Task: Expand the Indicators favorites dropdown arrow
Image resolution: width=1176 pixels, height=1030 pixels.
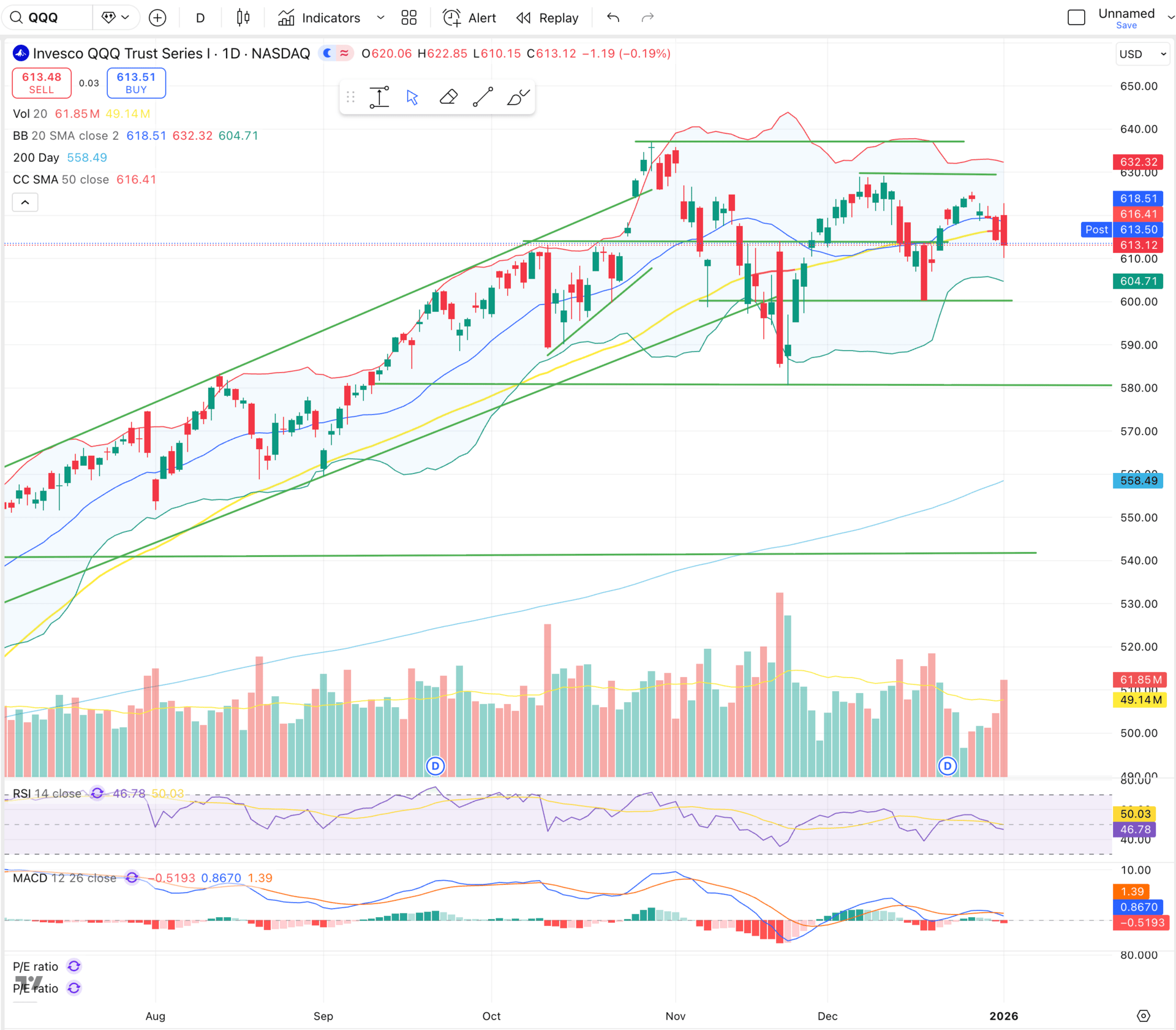Action: tap(380, 18)
